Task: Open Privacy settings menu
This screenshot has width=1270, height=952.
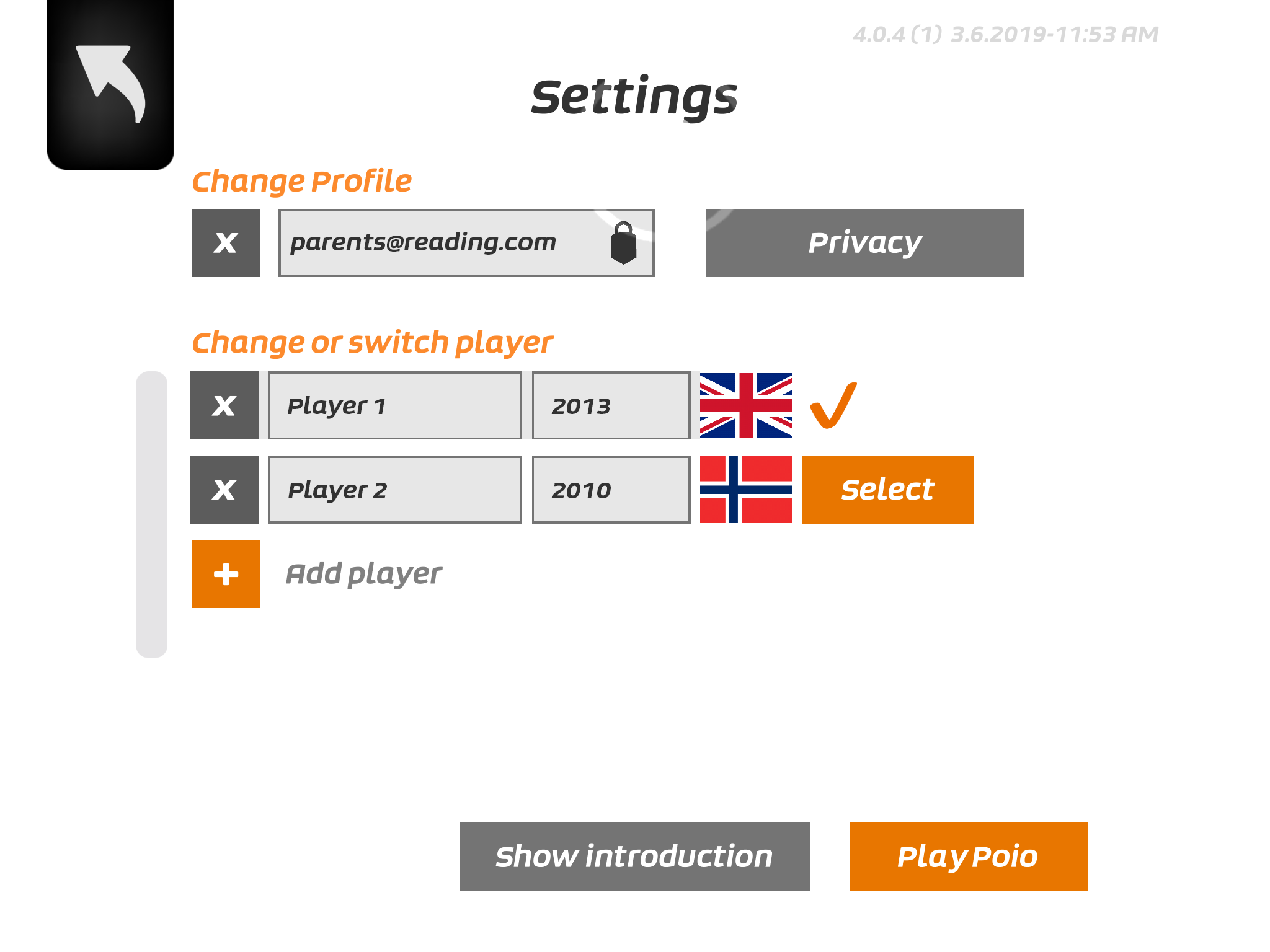Action: click(x=865, y=242)
